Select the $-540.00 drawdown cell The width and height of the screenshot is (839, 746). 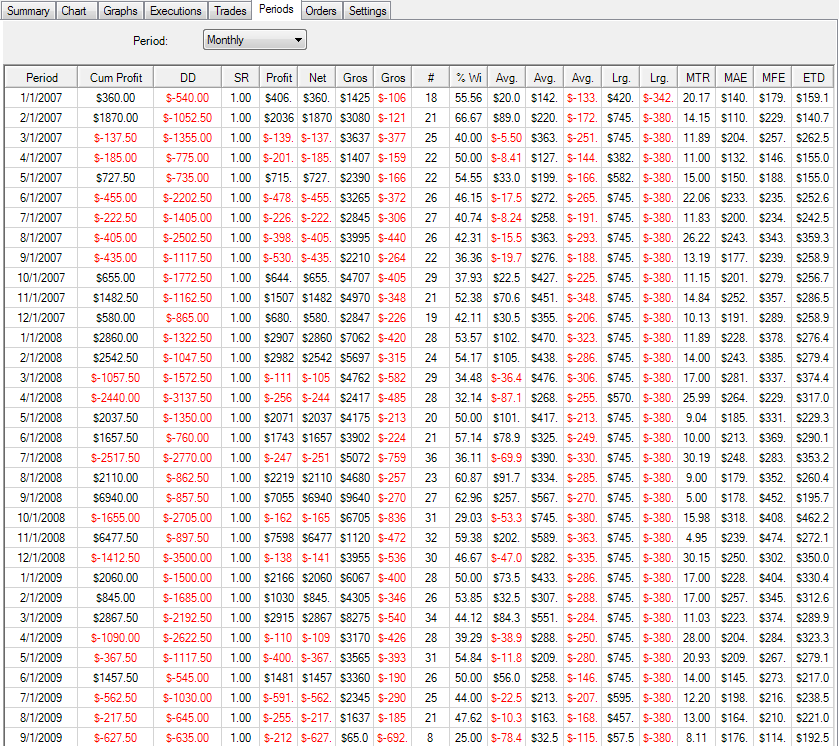point(188,98)
